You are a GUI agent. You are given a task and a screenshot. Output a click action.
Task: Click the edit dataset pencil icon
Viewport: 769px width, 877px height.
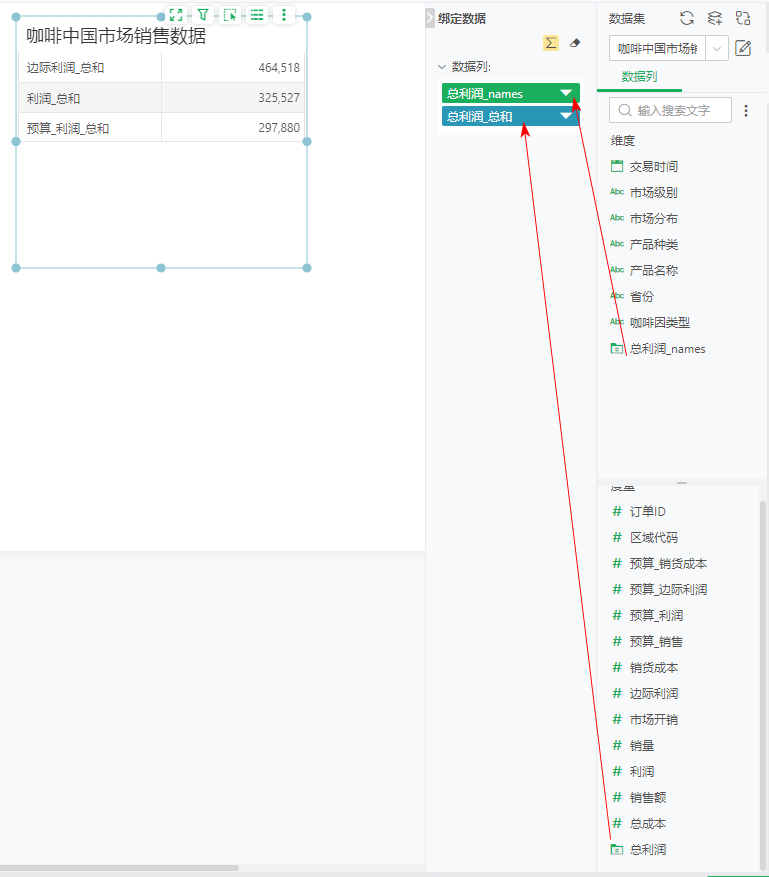(x=743, y=48)
